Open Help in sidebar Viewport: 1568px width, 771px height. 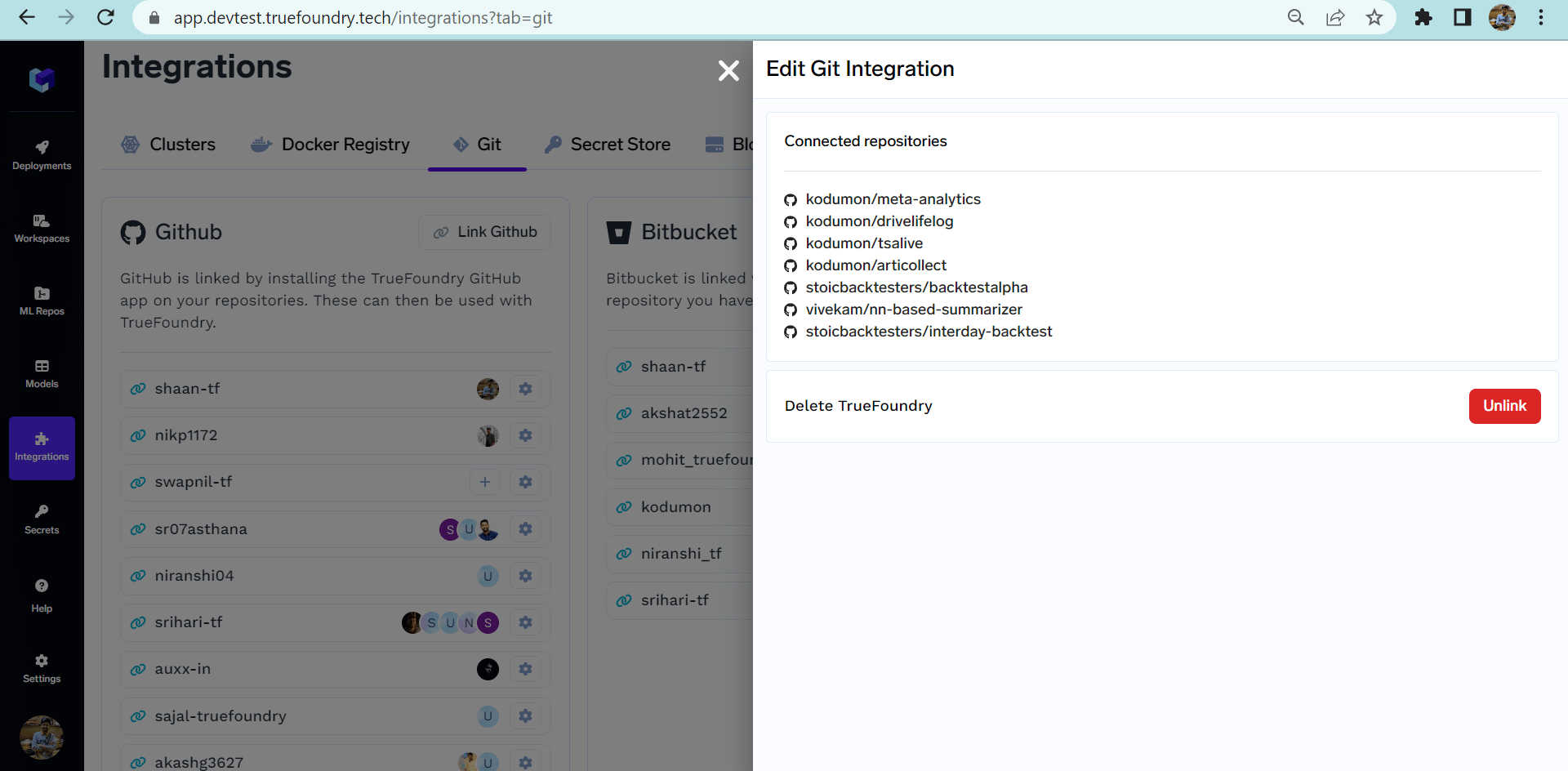[x=42, y=595]
